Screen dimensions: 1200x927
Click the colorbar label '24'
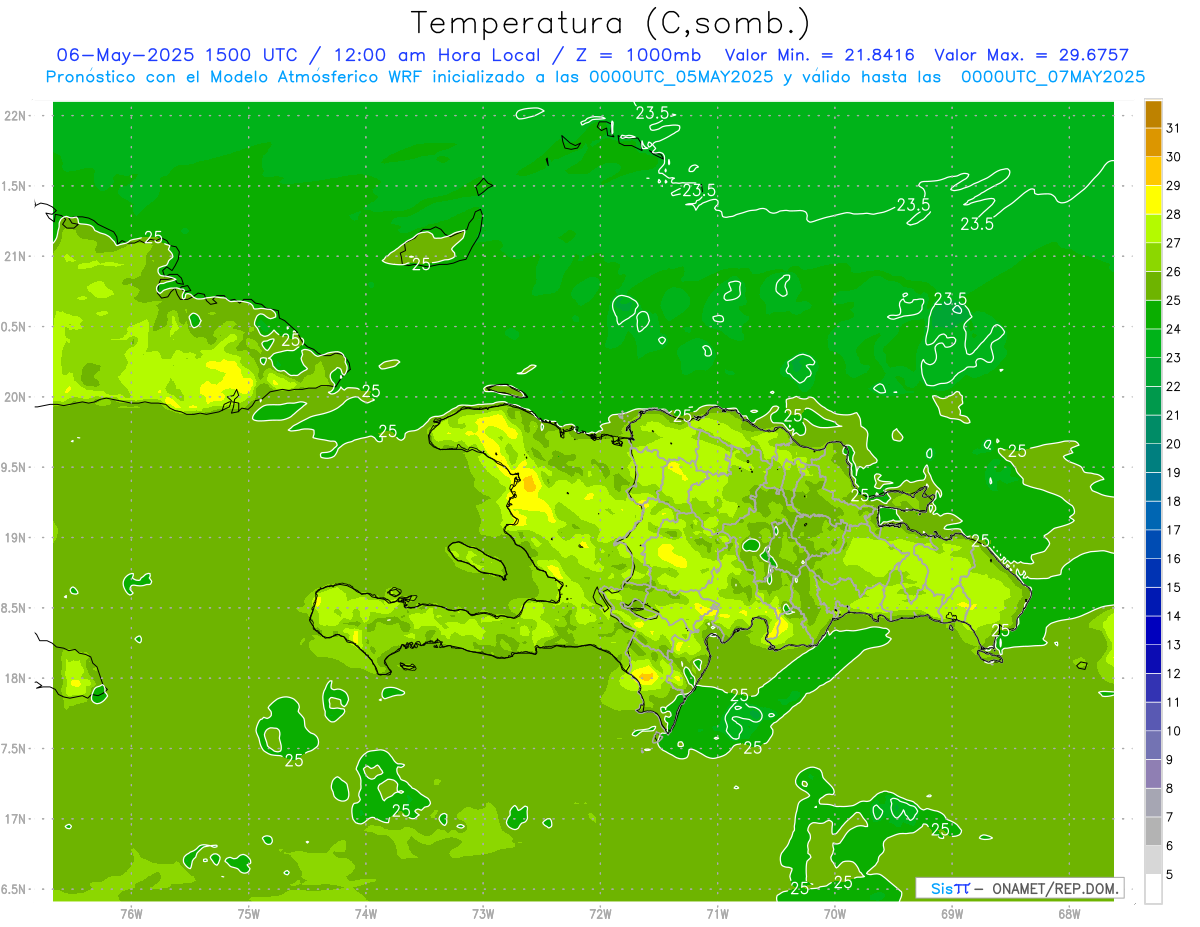[1174, 329]
